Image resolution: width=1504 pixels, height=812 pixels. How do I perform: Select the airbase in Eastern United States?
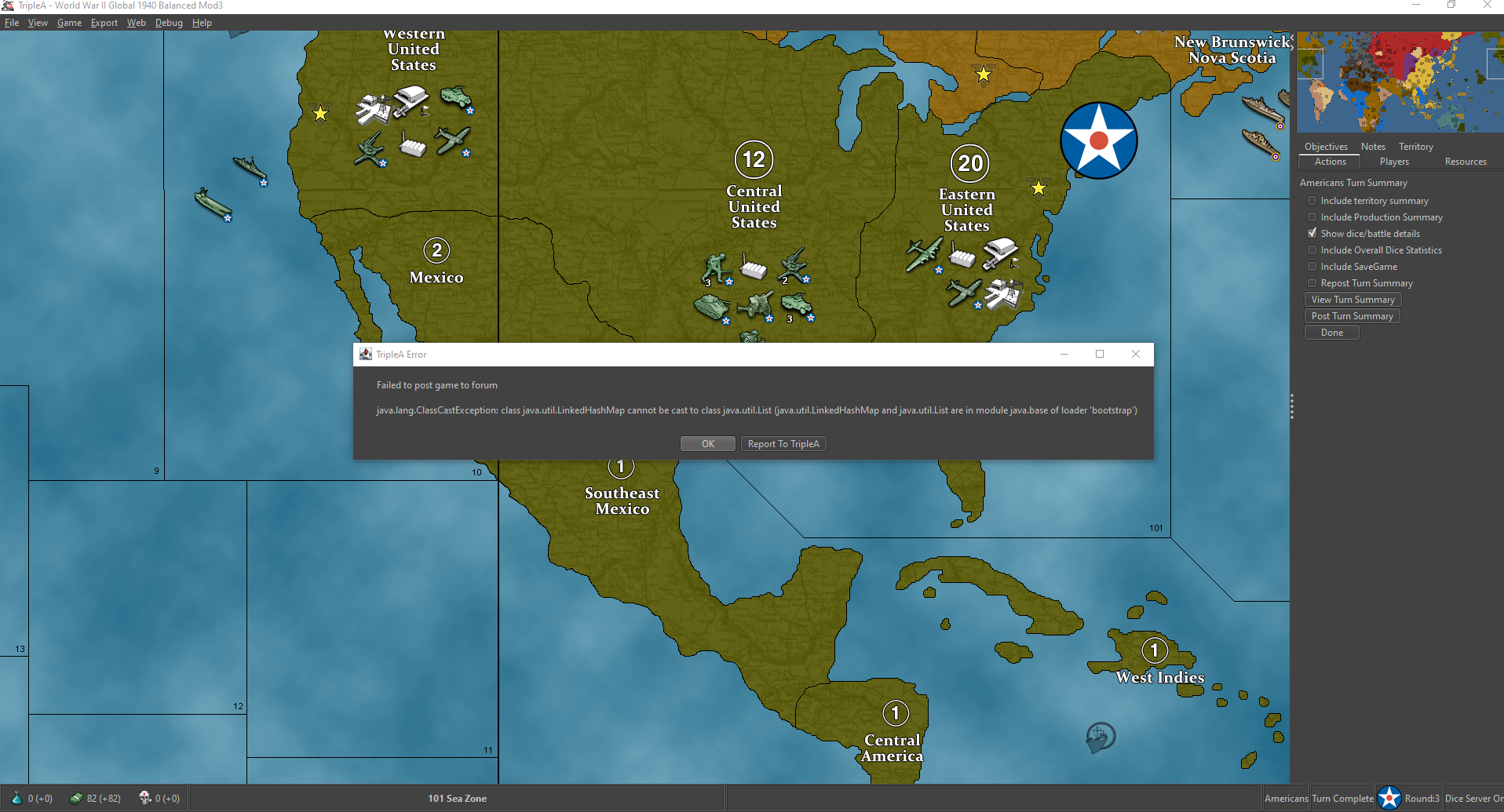(x=1000, y=253)
